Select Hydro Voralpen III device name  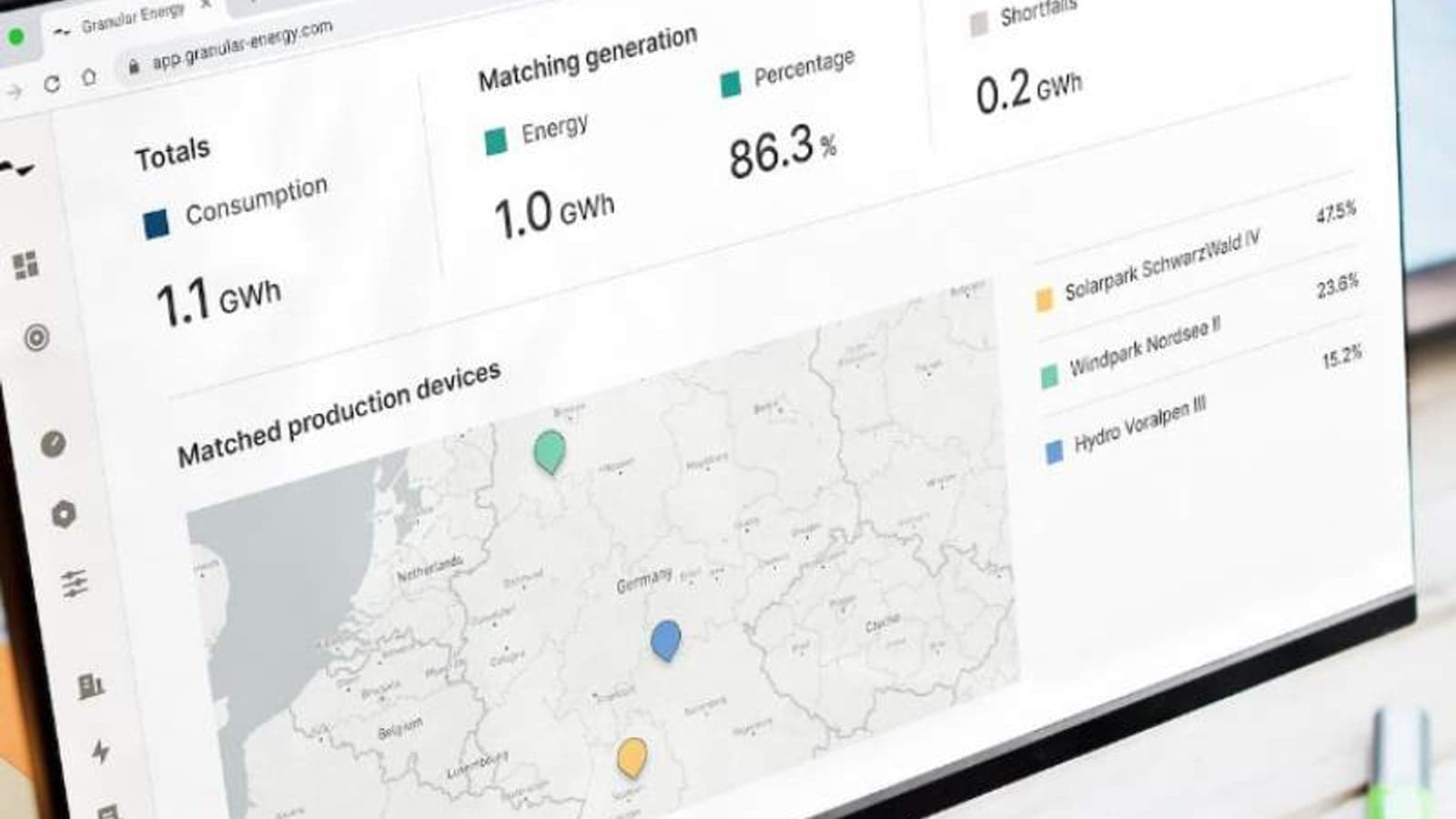[x=1140, y=426]
